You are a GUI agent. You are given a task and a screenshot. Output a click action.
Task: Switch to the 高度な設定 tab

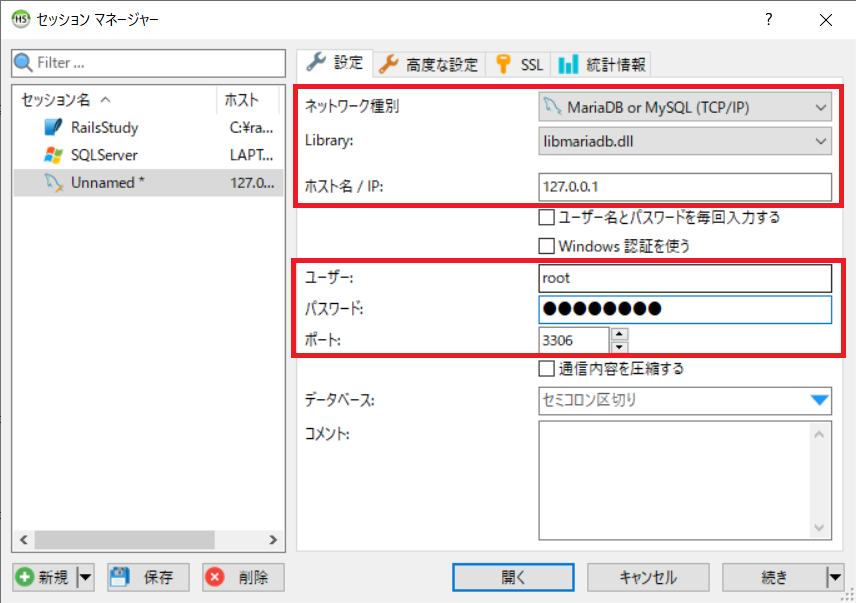click(429, 65)
